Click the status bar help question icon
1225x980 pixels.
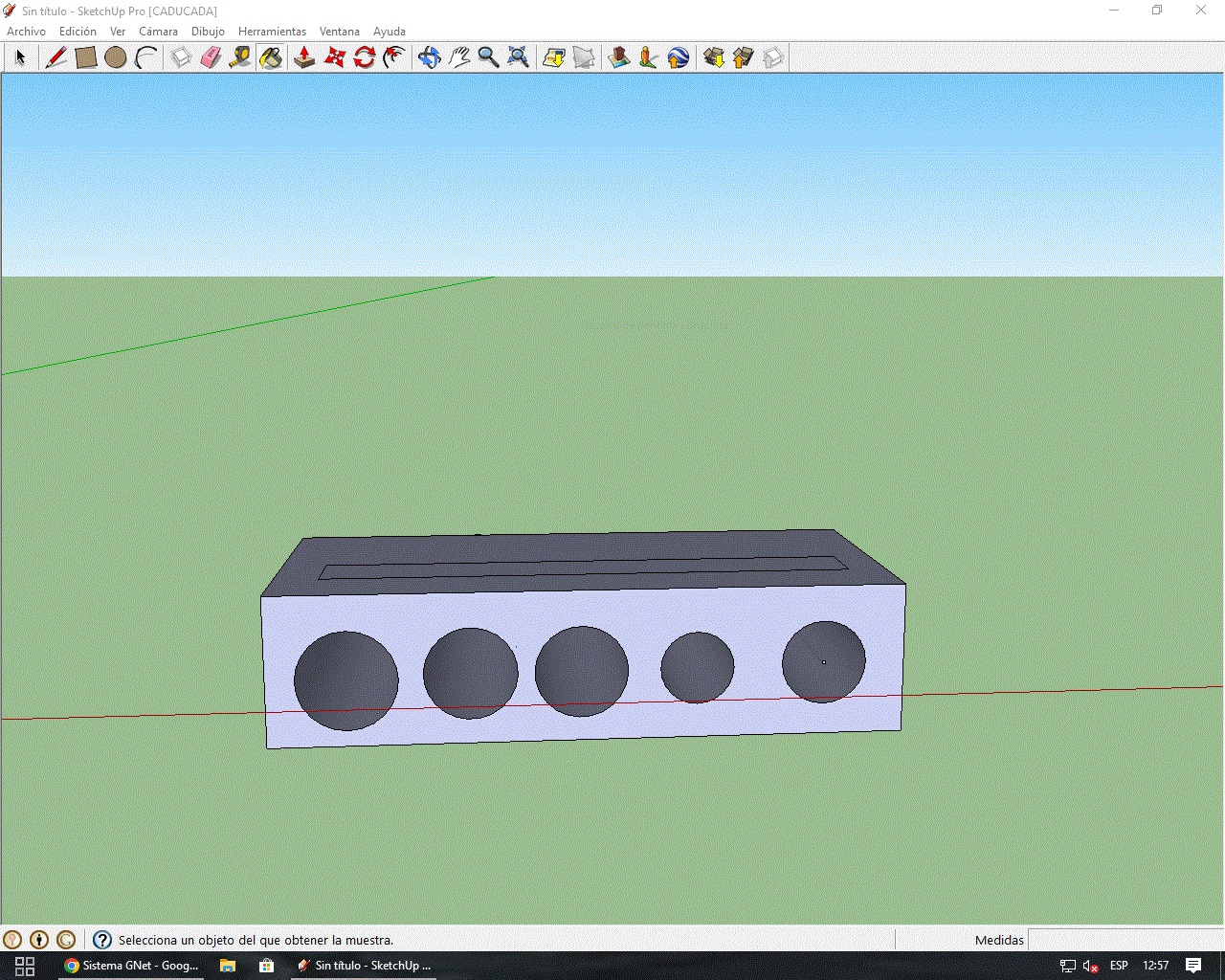pos(101,940)
